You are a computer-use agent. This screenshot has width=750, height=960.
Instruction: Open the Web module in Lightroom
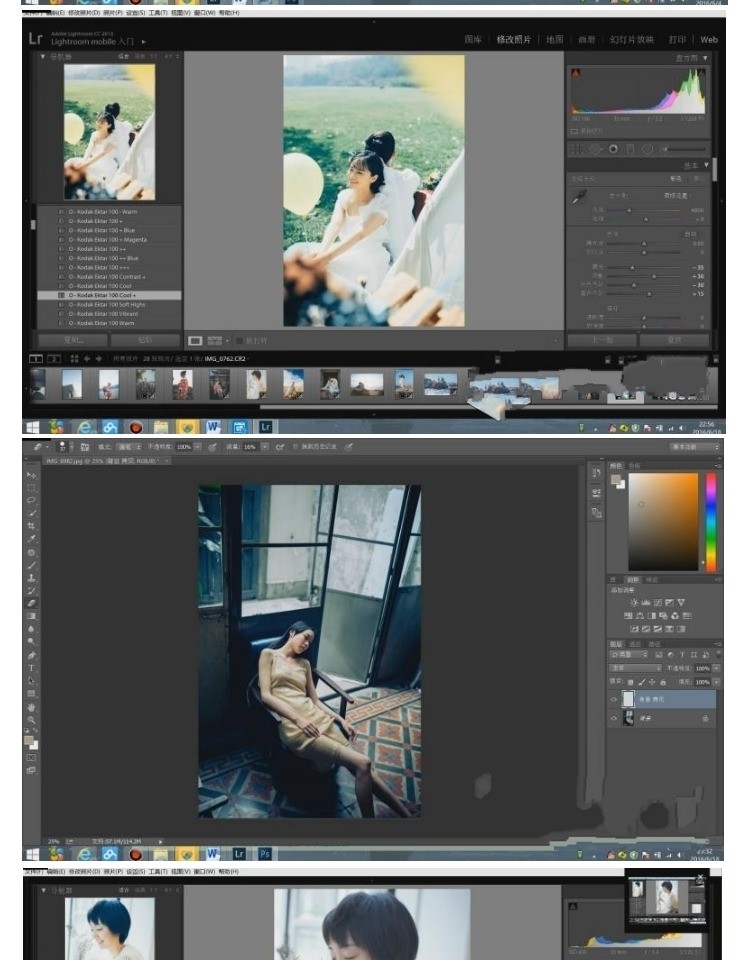click(709, 40)
